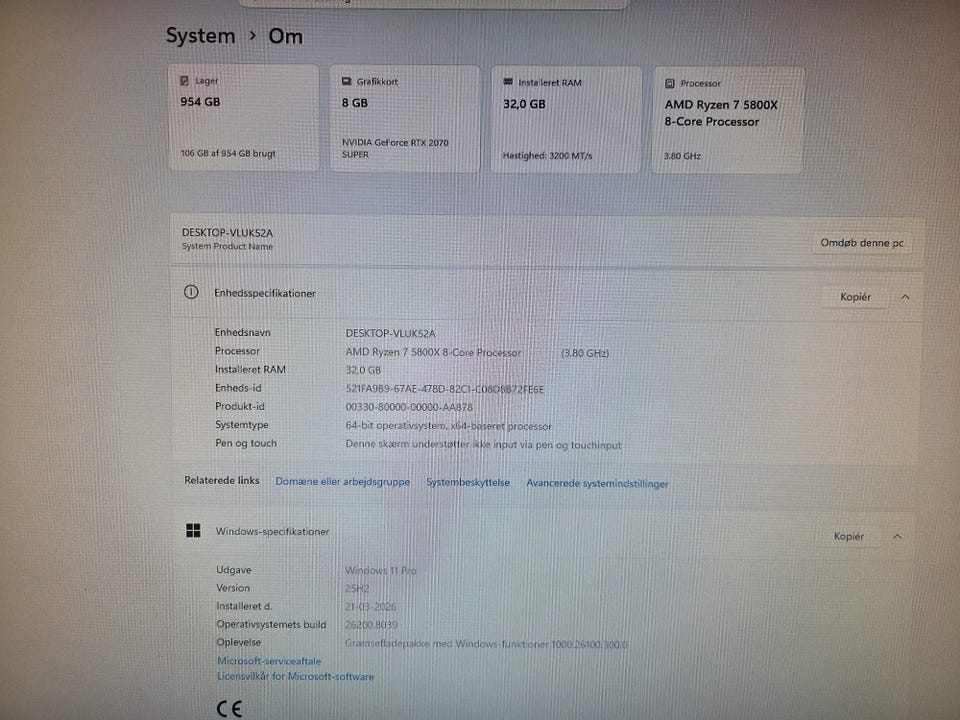
Task: Click the Grafikkort display icon
Action: [347, 81]
